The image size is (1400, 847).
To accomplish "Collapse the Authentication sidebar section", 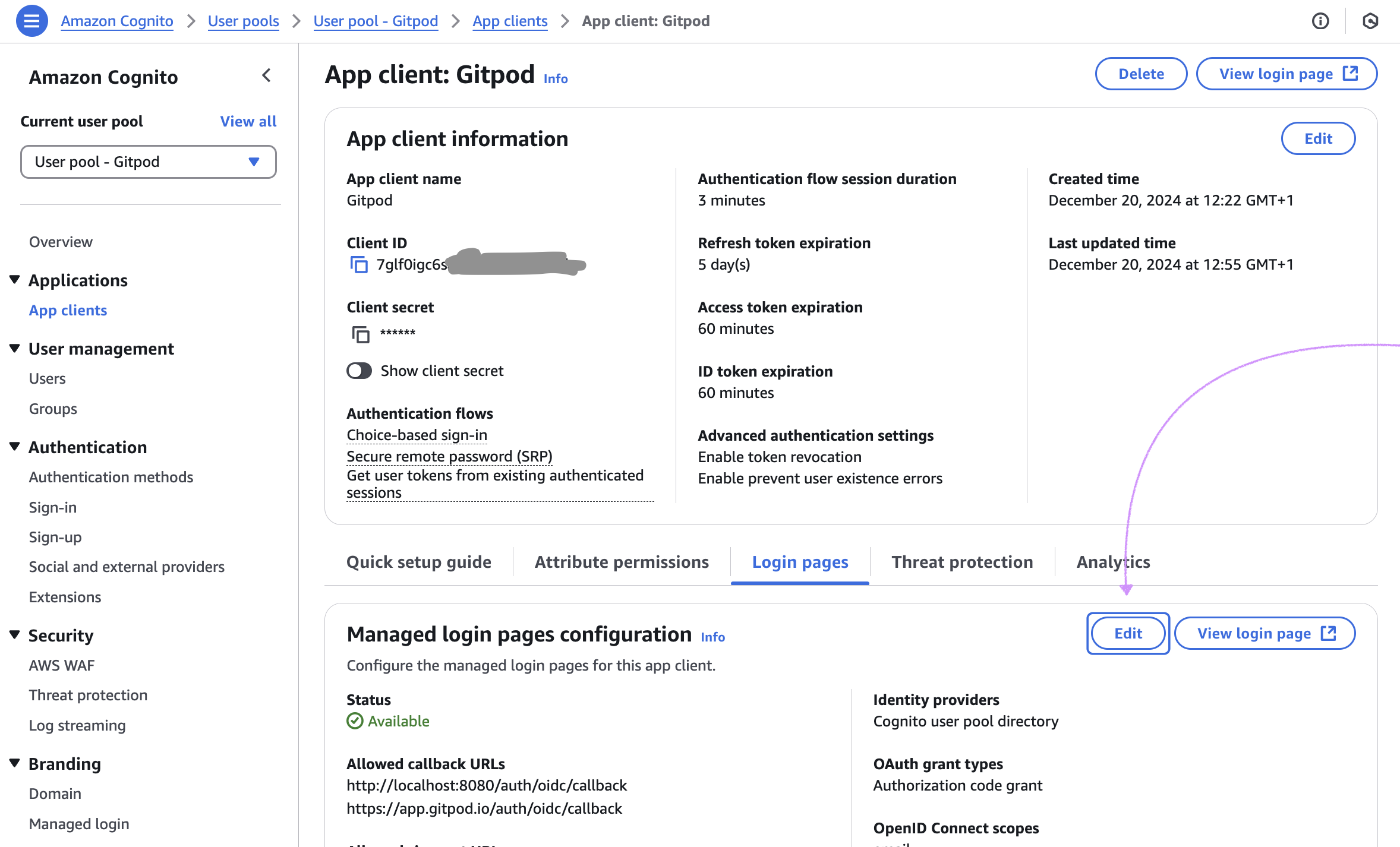I will tap(15, 447).
